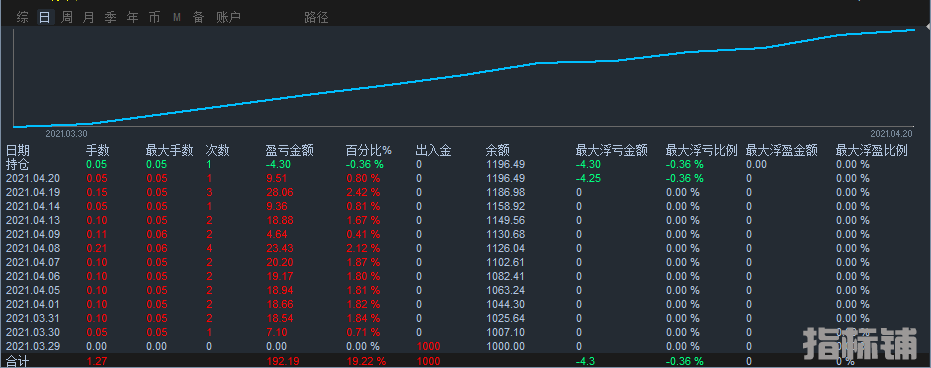
Task: Click the 1186.98 balance value
Action: point(505,192)
